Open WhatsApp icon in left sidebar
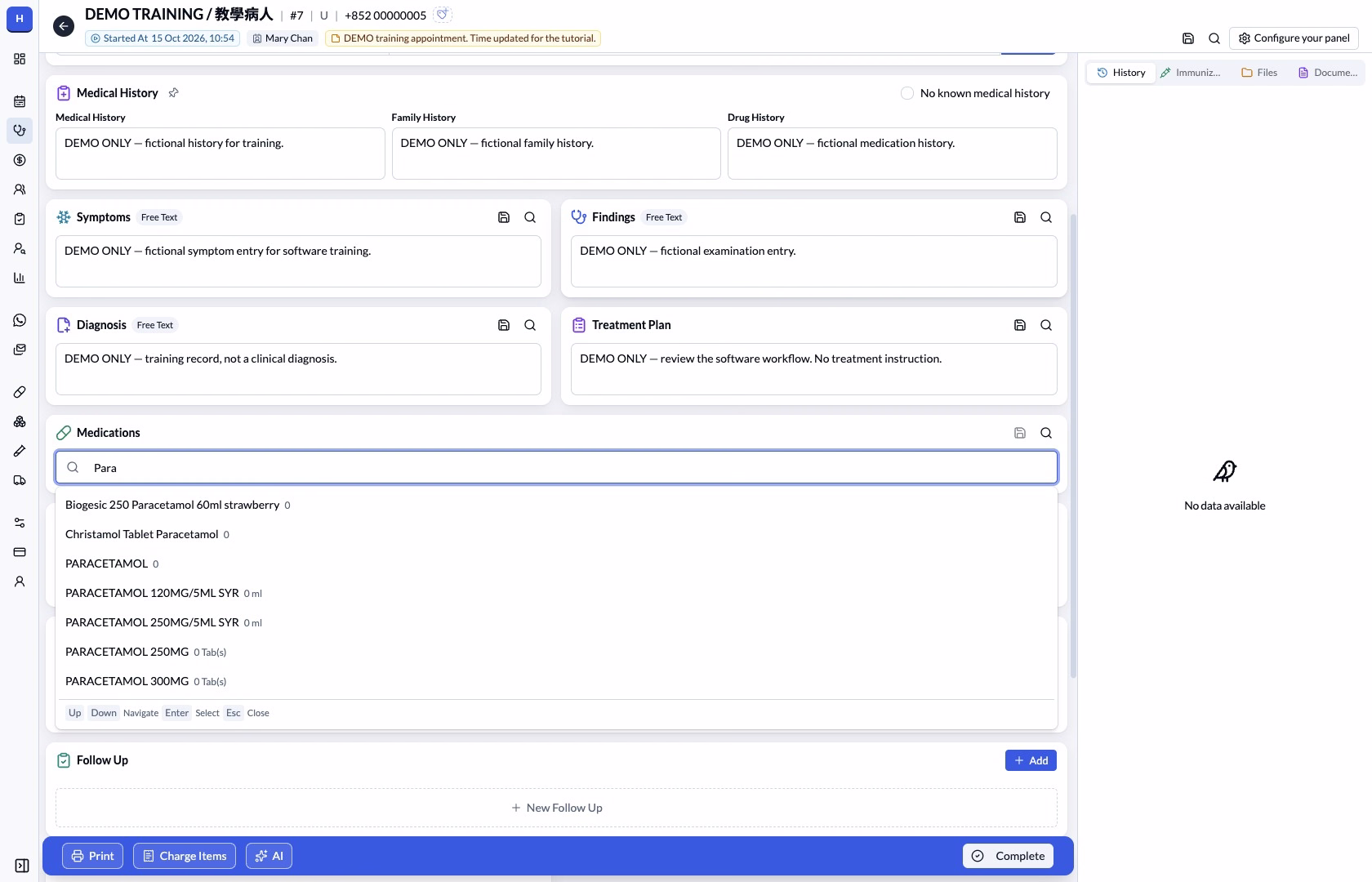This screenshot has width=1372, height=882. (x=20, y=320)
